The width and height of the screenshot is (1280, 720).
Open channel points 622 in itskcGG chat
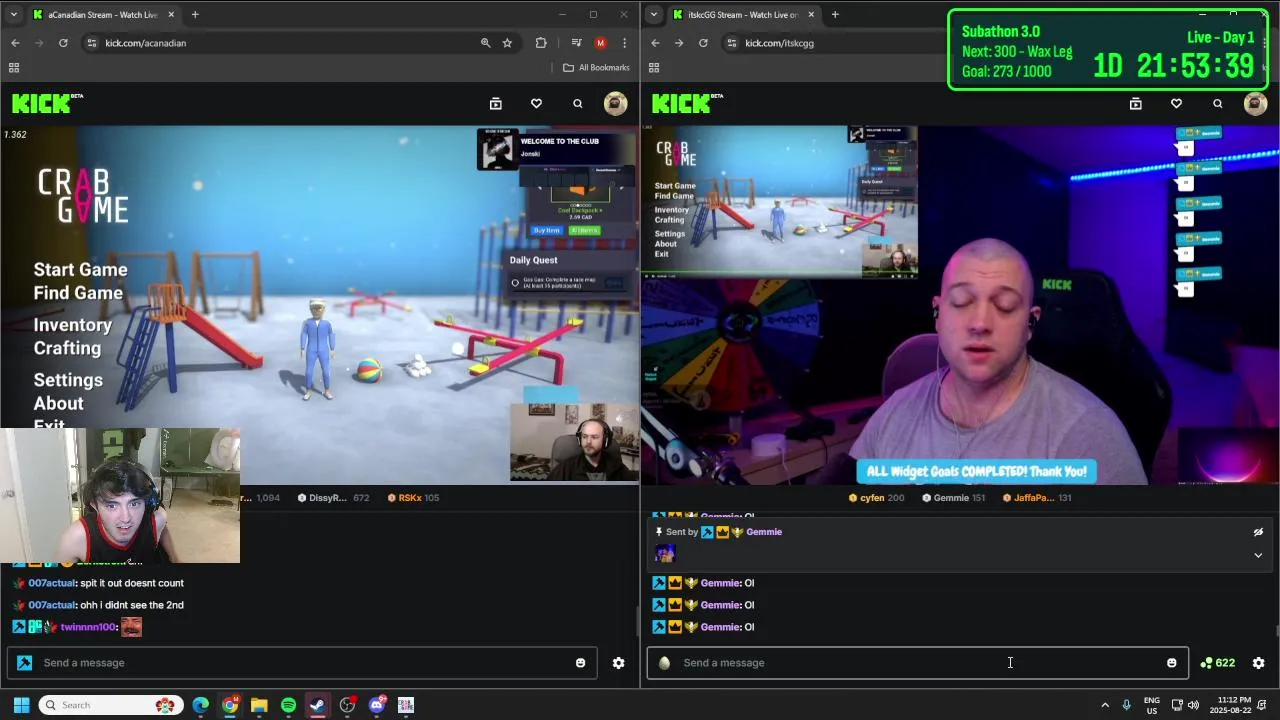click(x=1217, y=663)
